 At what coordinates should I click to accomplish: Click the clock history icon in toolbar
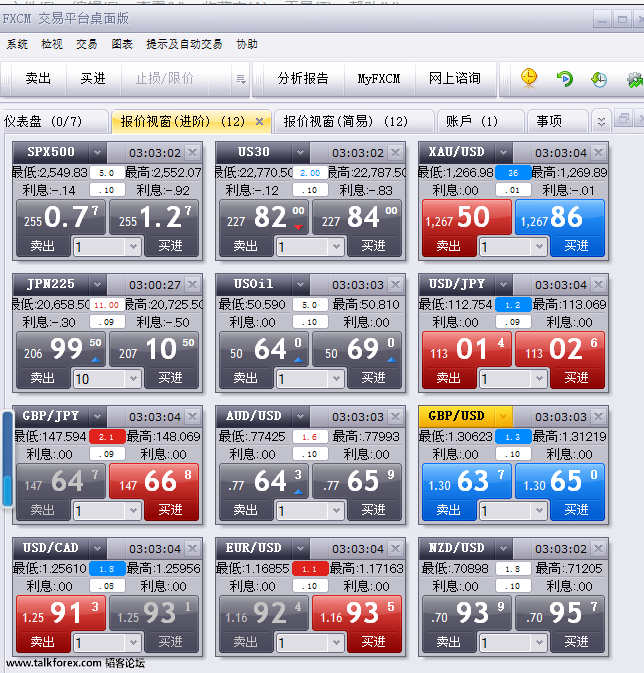pyautogui.click(x=599, y=79)
